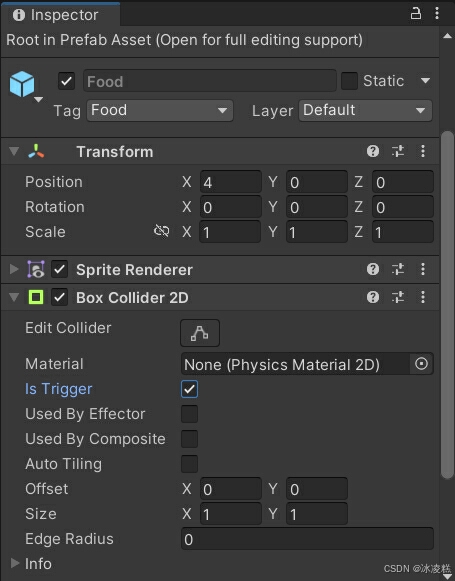Open Transform component more options menu

click(x=423, y=151)
